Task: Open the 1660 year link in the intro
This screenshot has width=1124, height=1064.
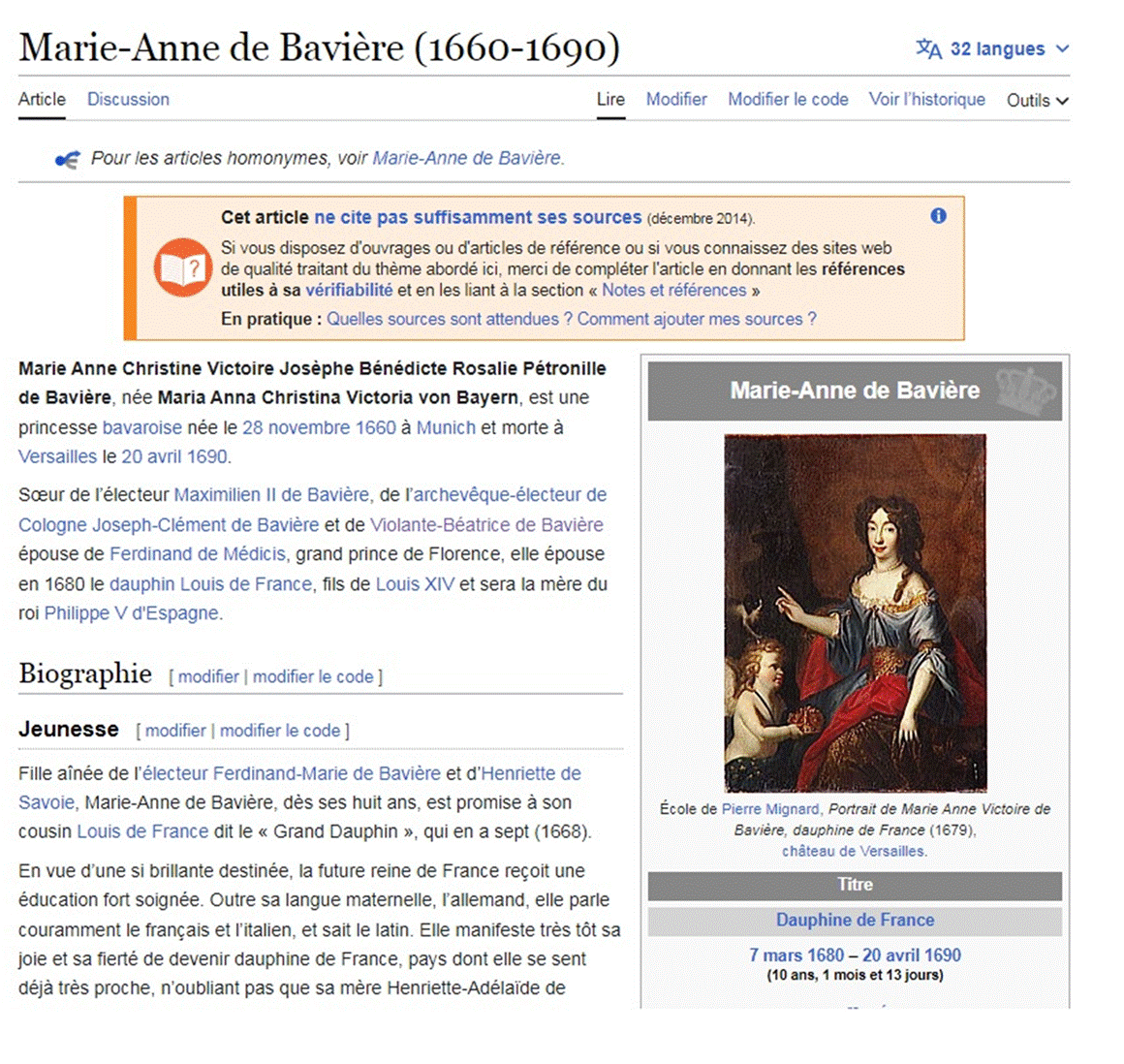Action: 376,427
